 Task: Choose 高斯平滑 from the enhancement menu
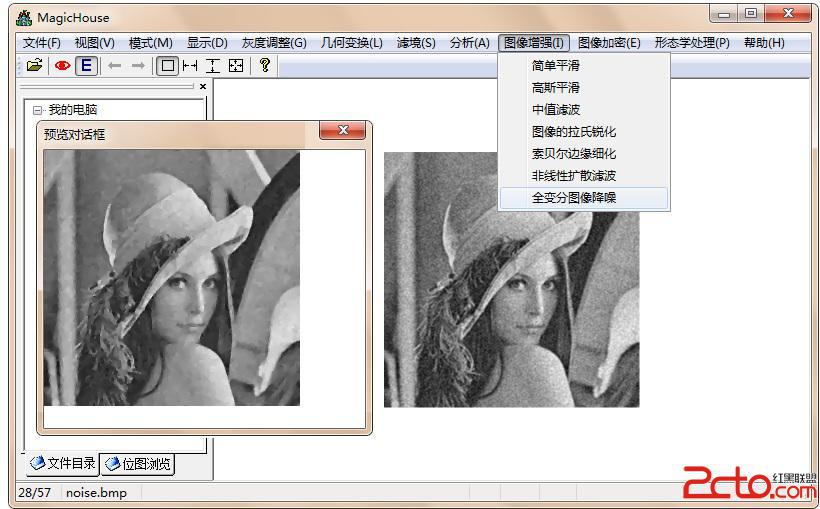click(584, 88)
